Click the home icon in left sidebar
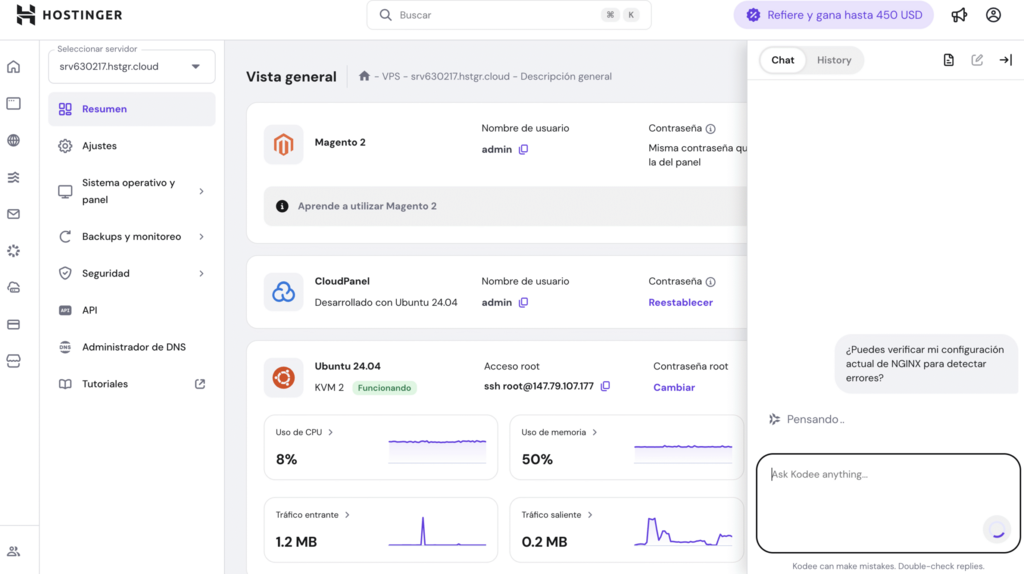 tap(13, 67)
